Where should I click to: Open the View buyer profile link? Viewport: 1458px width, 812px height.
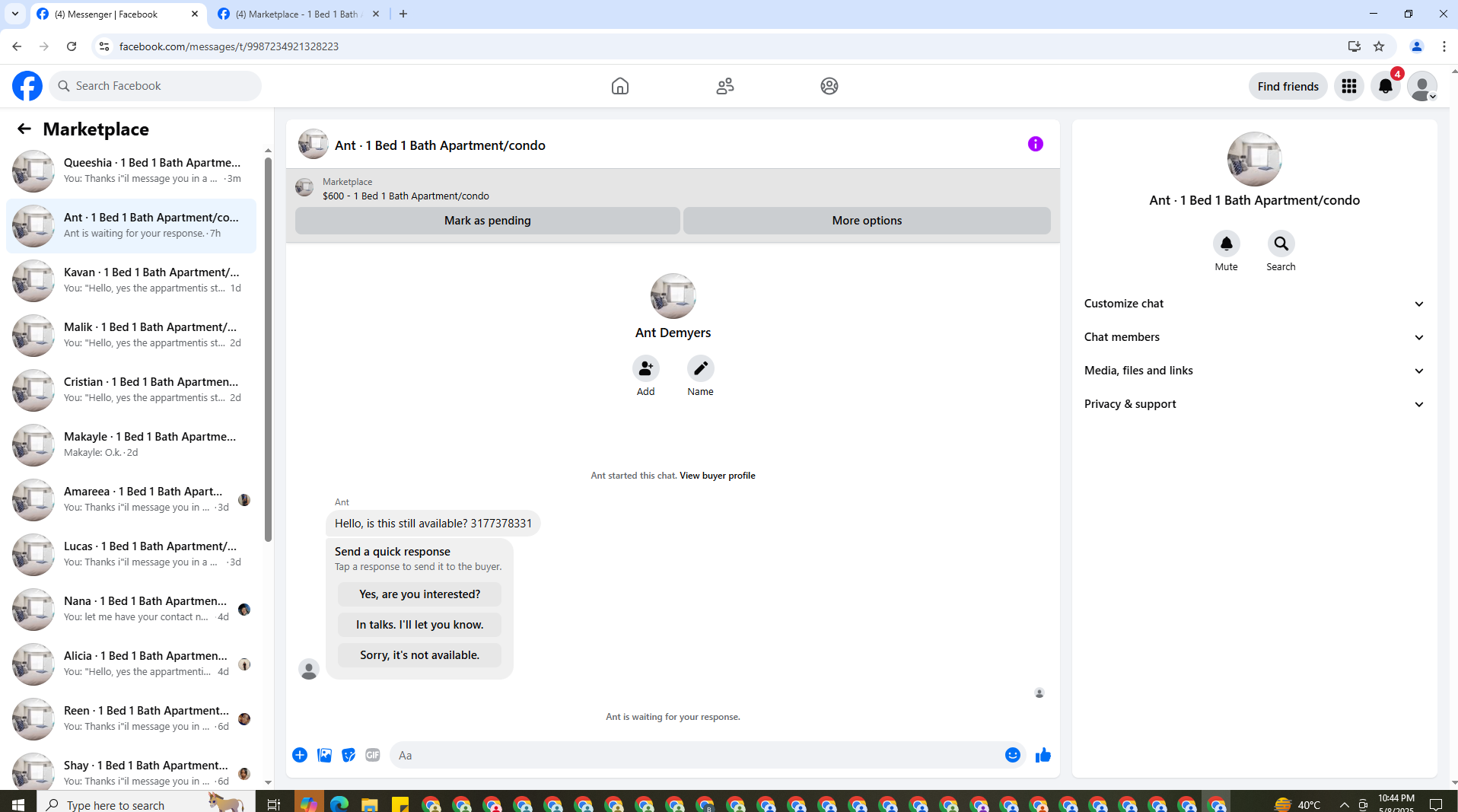[x=718, y=476]
